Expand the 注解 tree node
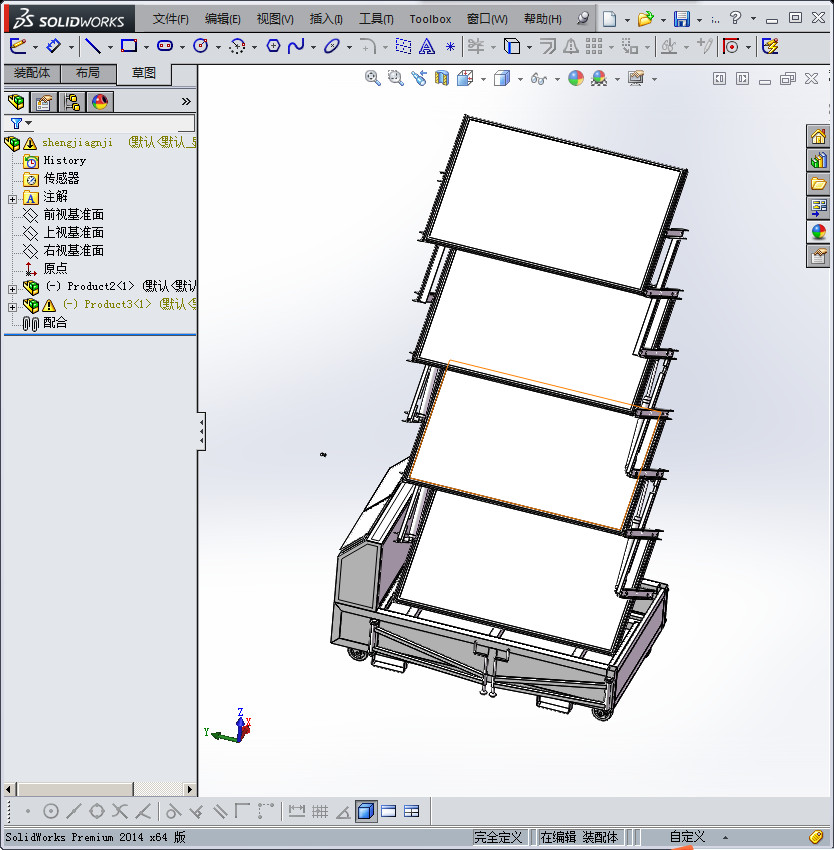 [x=12, y=199]
